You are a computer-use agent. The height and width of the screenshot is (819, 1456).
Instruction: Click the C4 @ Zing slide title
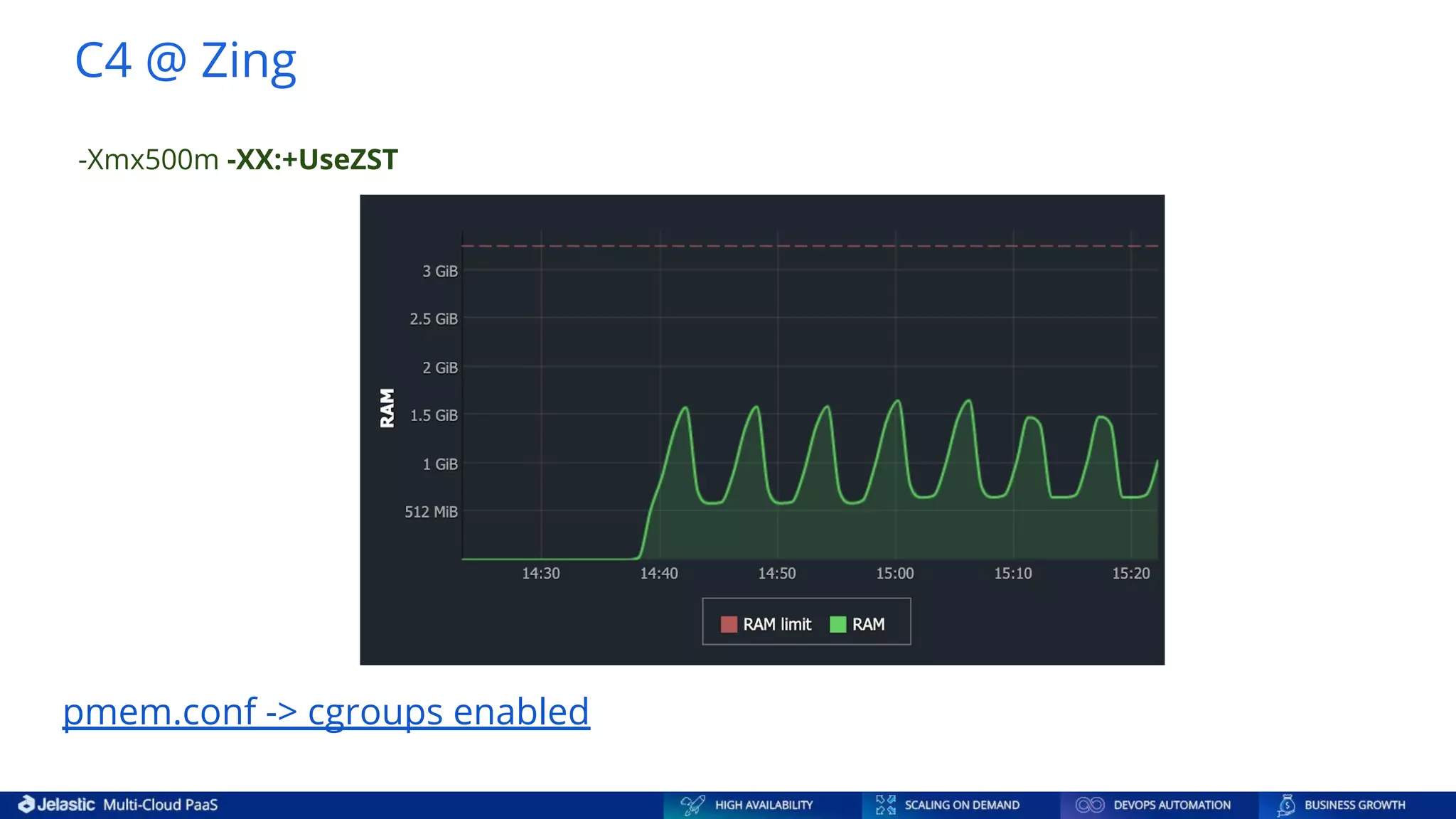pos(186,60)
